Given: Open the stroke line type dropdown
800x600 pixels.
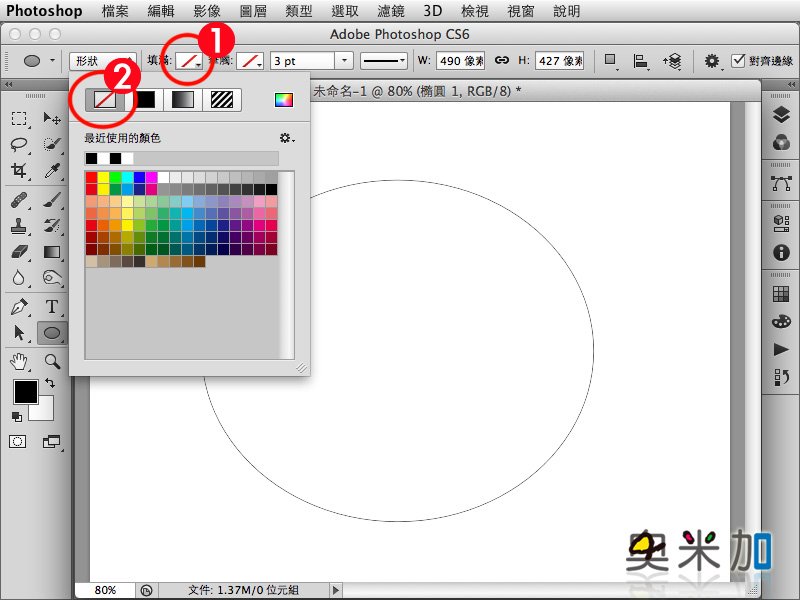Looking at the screenshot, I should (384, 61).
